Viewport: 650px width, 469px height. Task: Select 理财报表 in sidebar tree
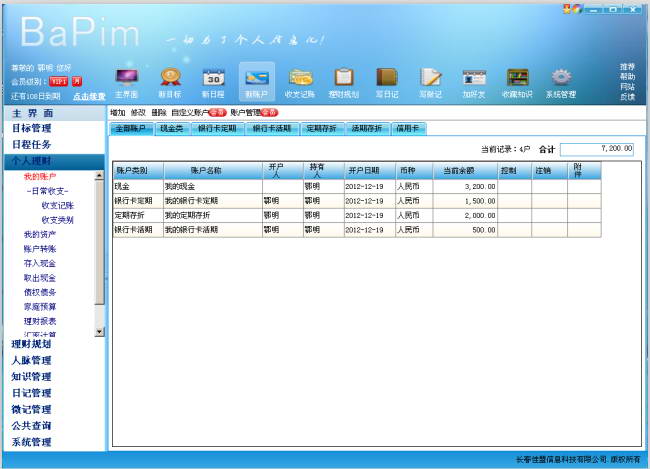(40, 321)
